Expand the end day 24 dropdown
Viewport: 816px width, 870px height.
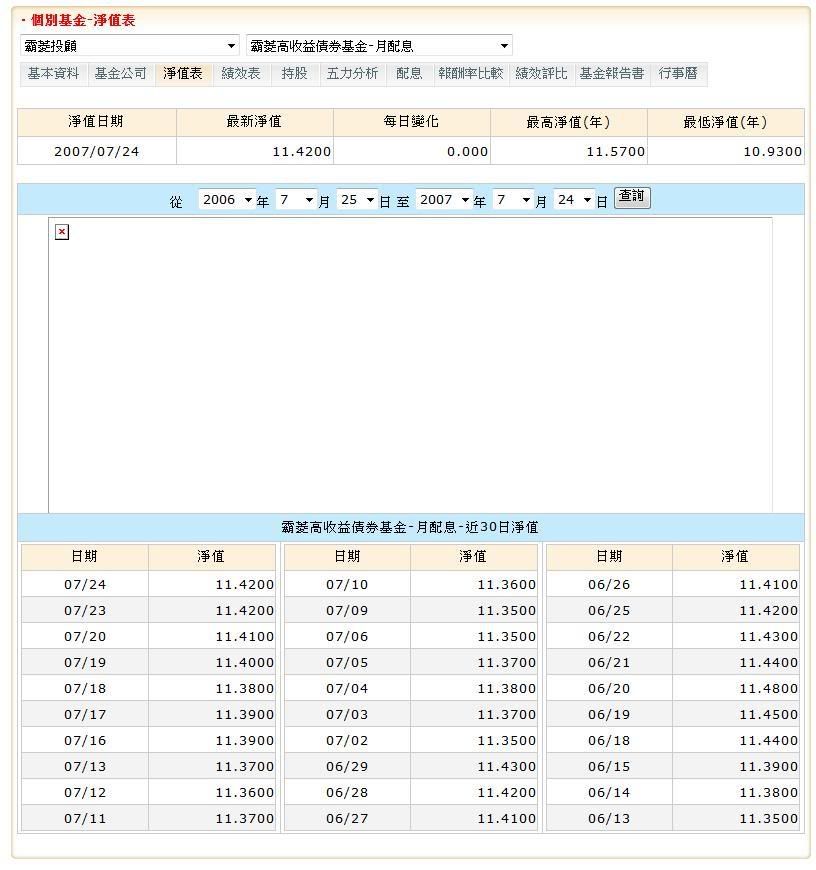[574, 200]
